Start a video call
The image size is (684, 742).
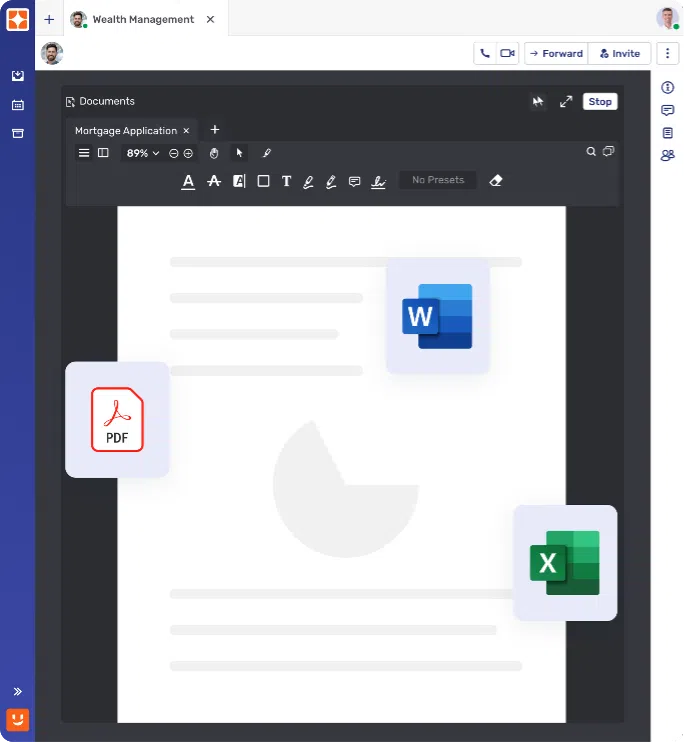click(x=507, y=53)
